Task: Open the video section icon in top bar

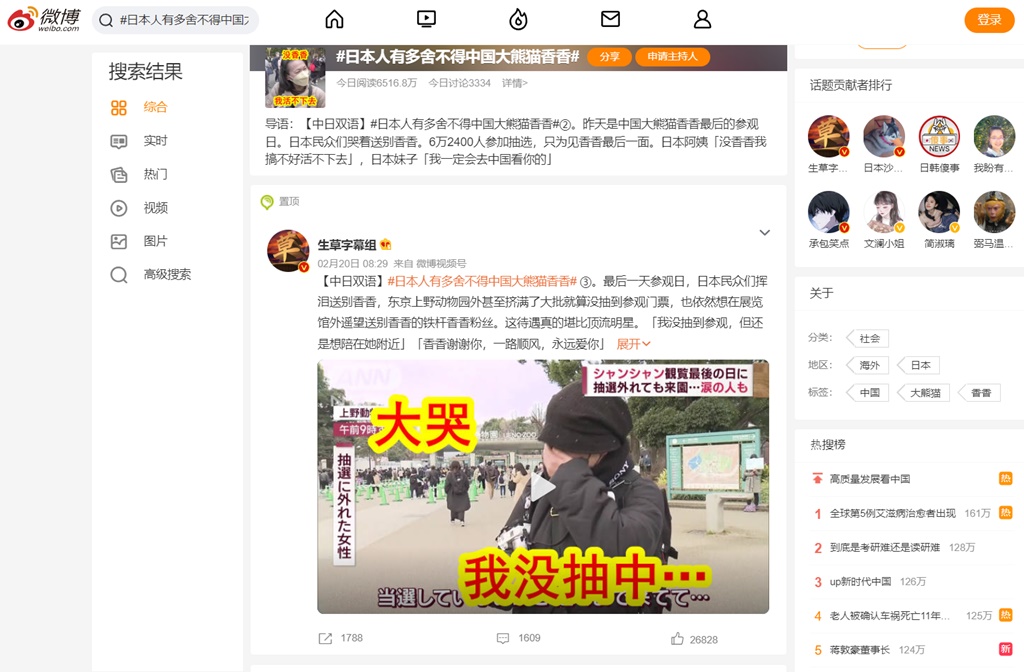Action: pos(426,20)
